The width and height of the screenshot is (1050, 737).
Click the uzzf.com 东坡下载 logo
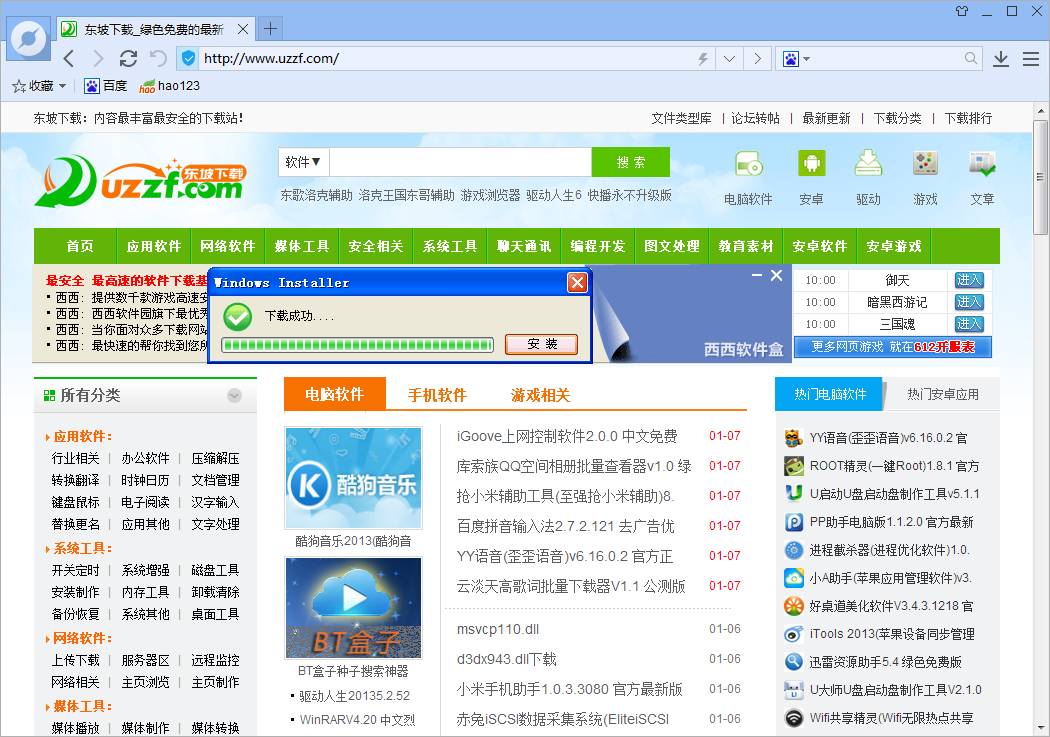[141, 181]
